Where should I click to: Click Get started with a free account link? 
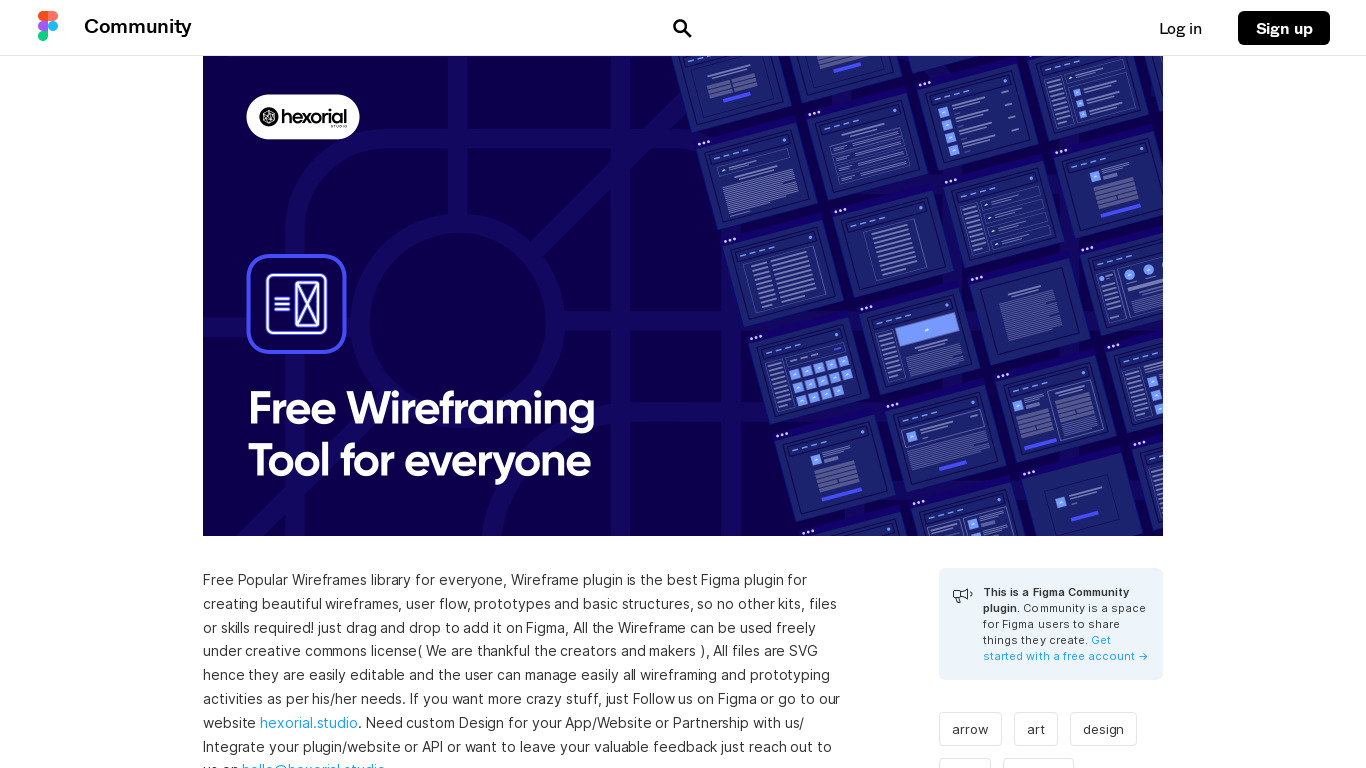click(x=1065, y=648)
